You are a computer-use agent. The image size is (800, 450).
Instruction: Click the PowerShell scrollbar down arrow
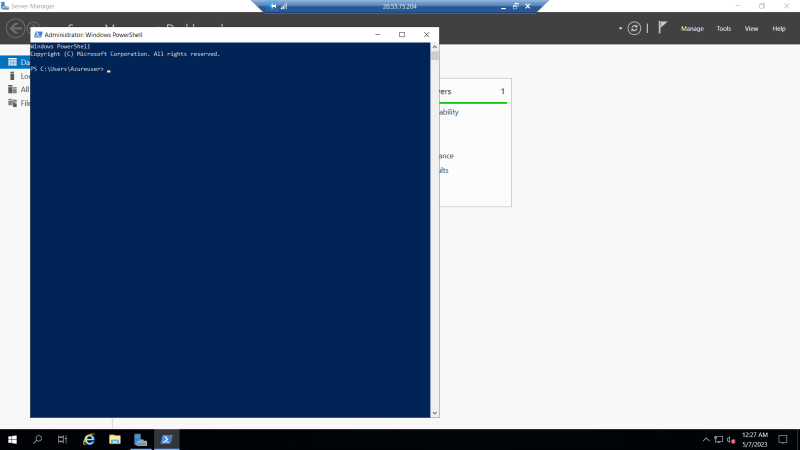click(x=435, y=413)
